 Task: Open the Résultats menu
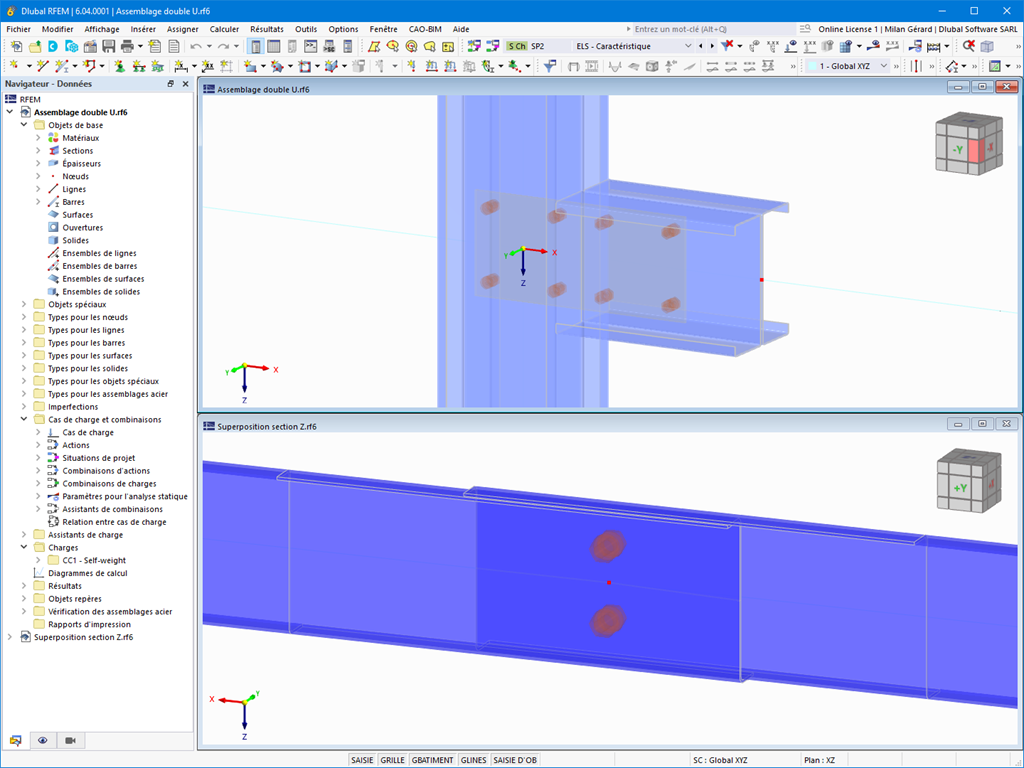click(x=266, y=29)
